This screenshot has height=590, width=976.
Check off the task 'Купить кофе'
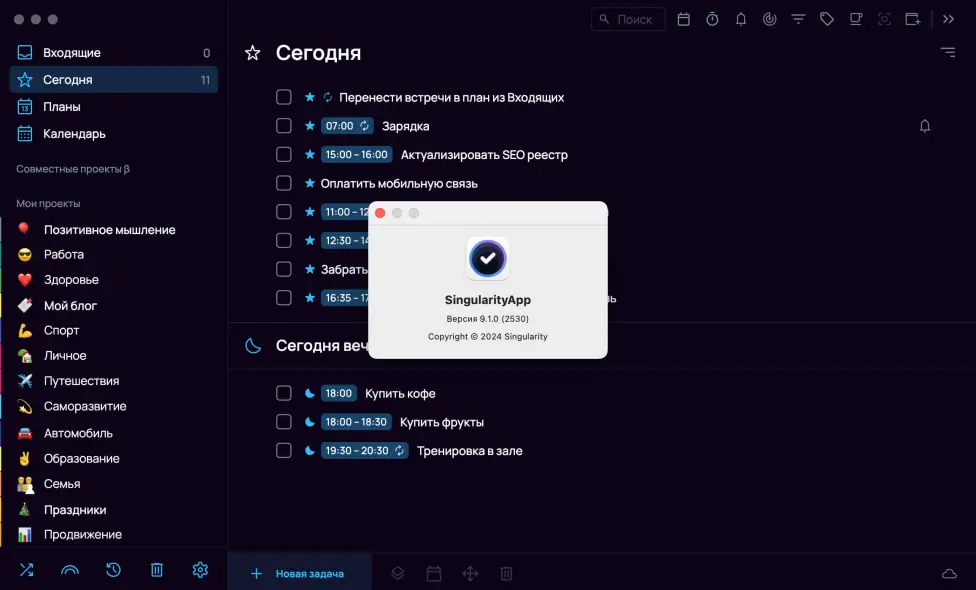tap(283, 393)
